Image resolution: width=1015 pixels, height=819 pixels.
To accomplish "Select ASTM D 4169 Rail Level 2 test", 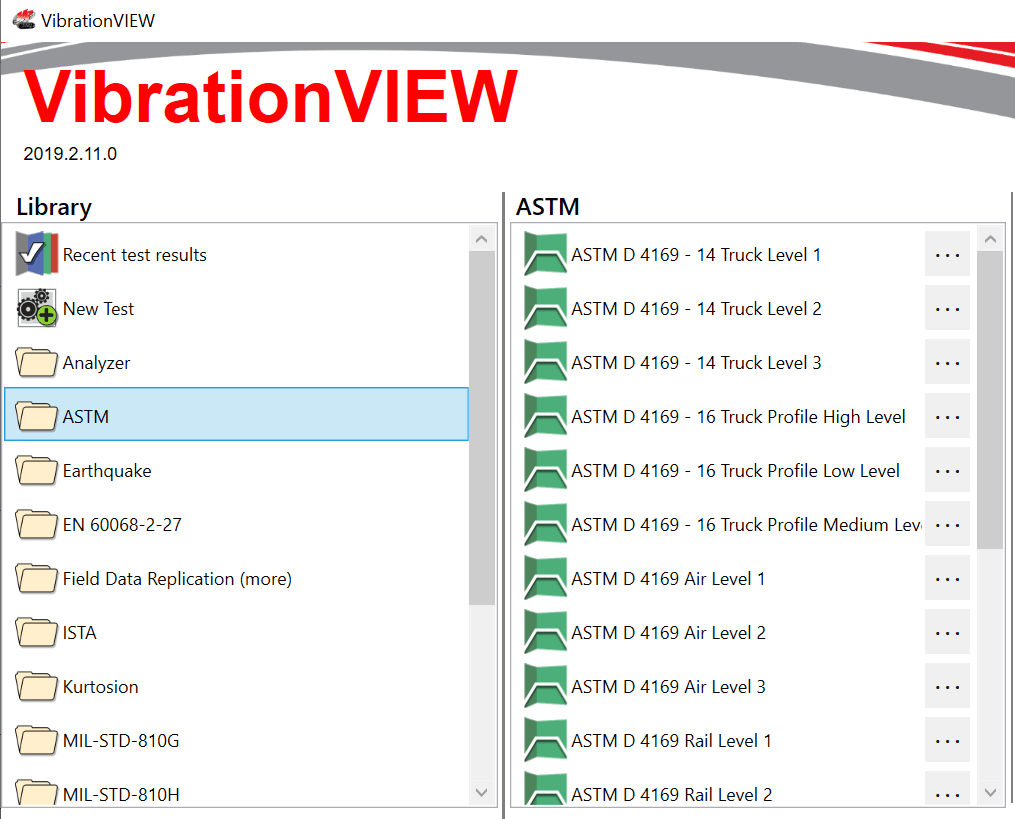I will (x=671, y=794).
